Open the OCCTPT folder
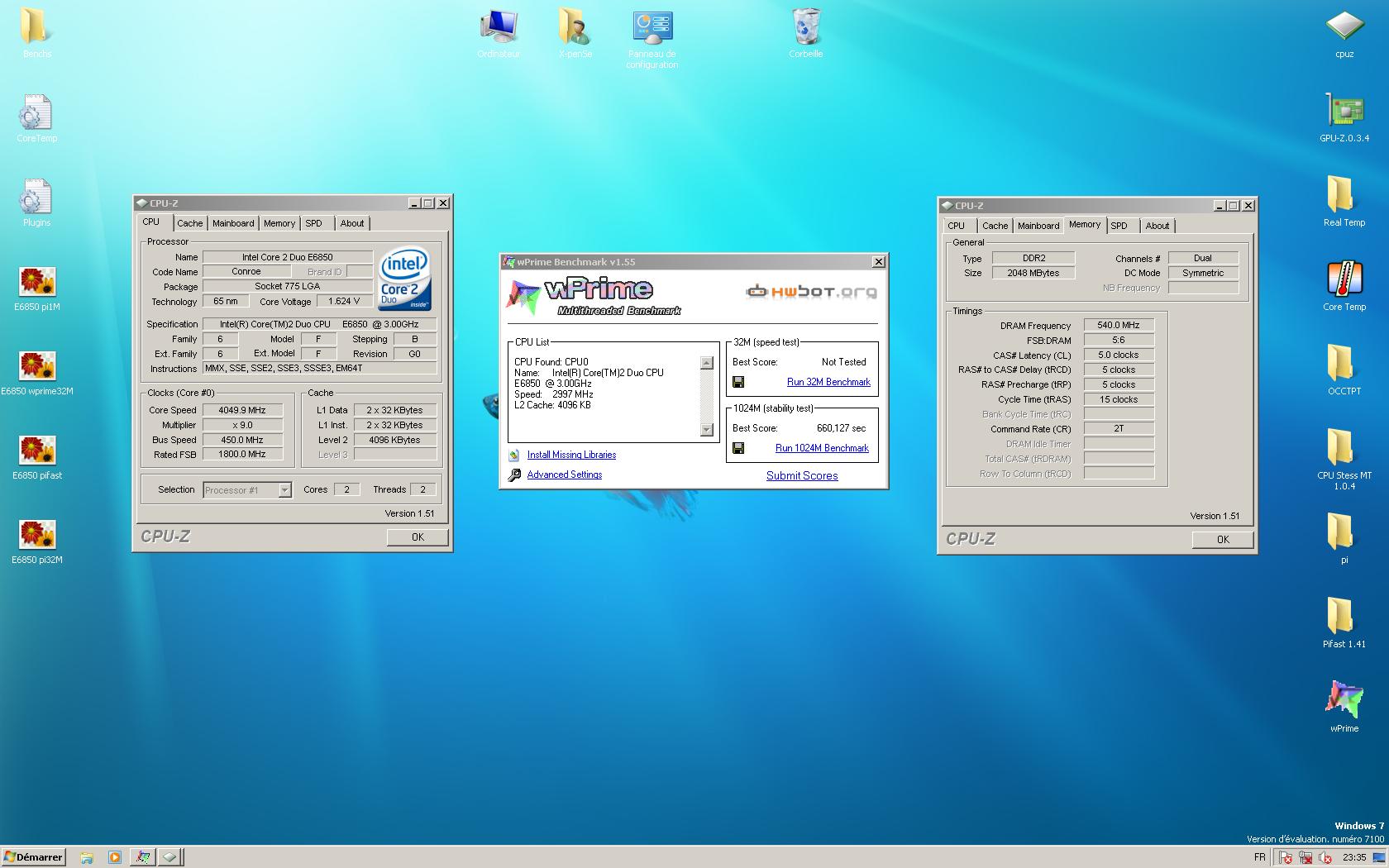The image size is (1389, 868). click(1344, 370)
